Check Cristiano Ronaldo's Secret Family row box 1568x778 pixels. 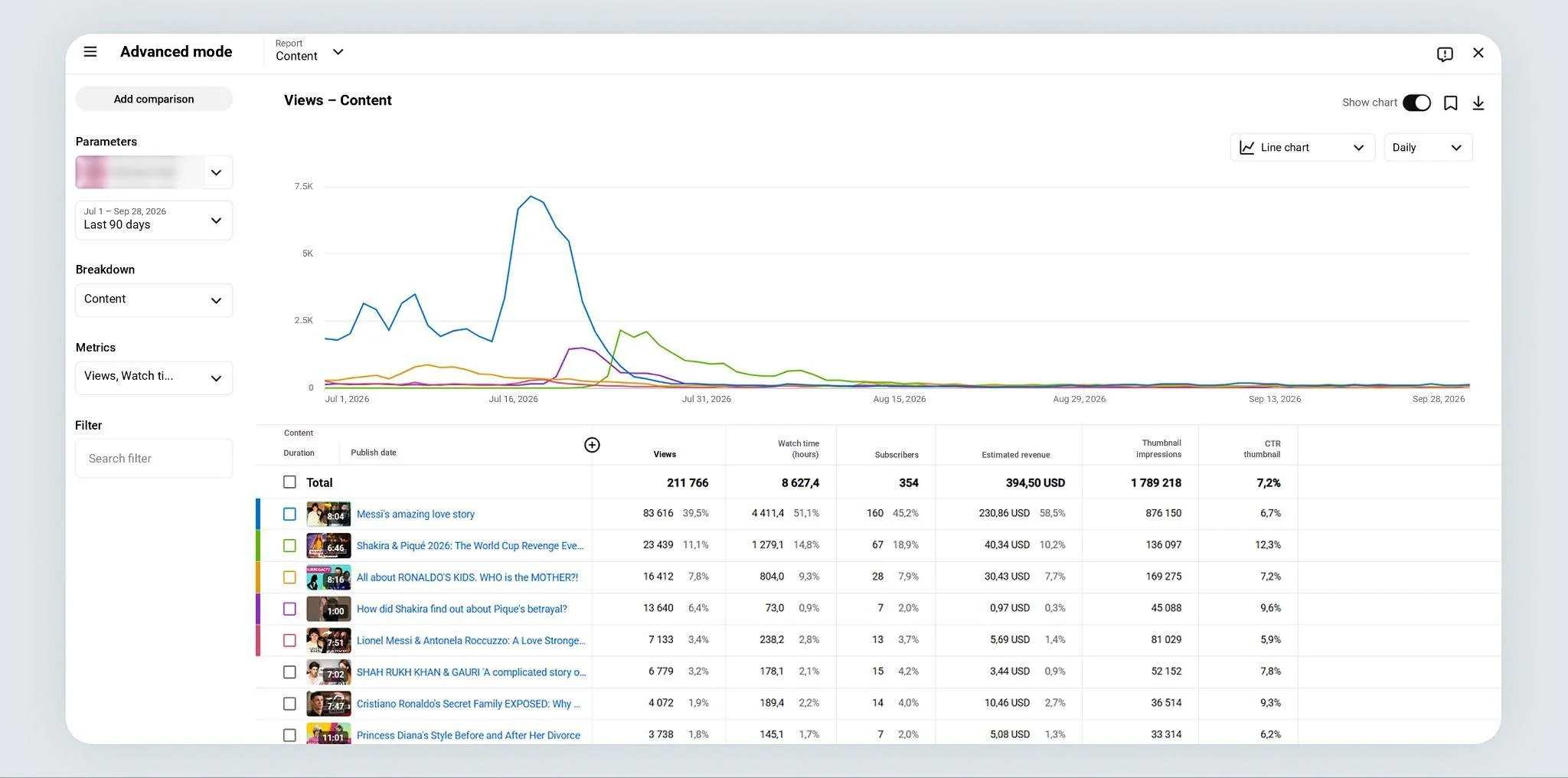289,704
